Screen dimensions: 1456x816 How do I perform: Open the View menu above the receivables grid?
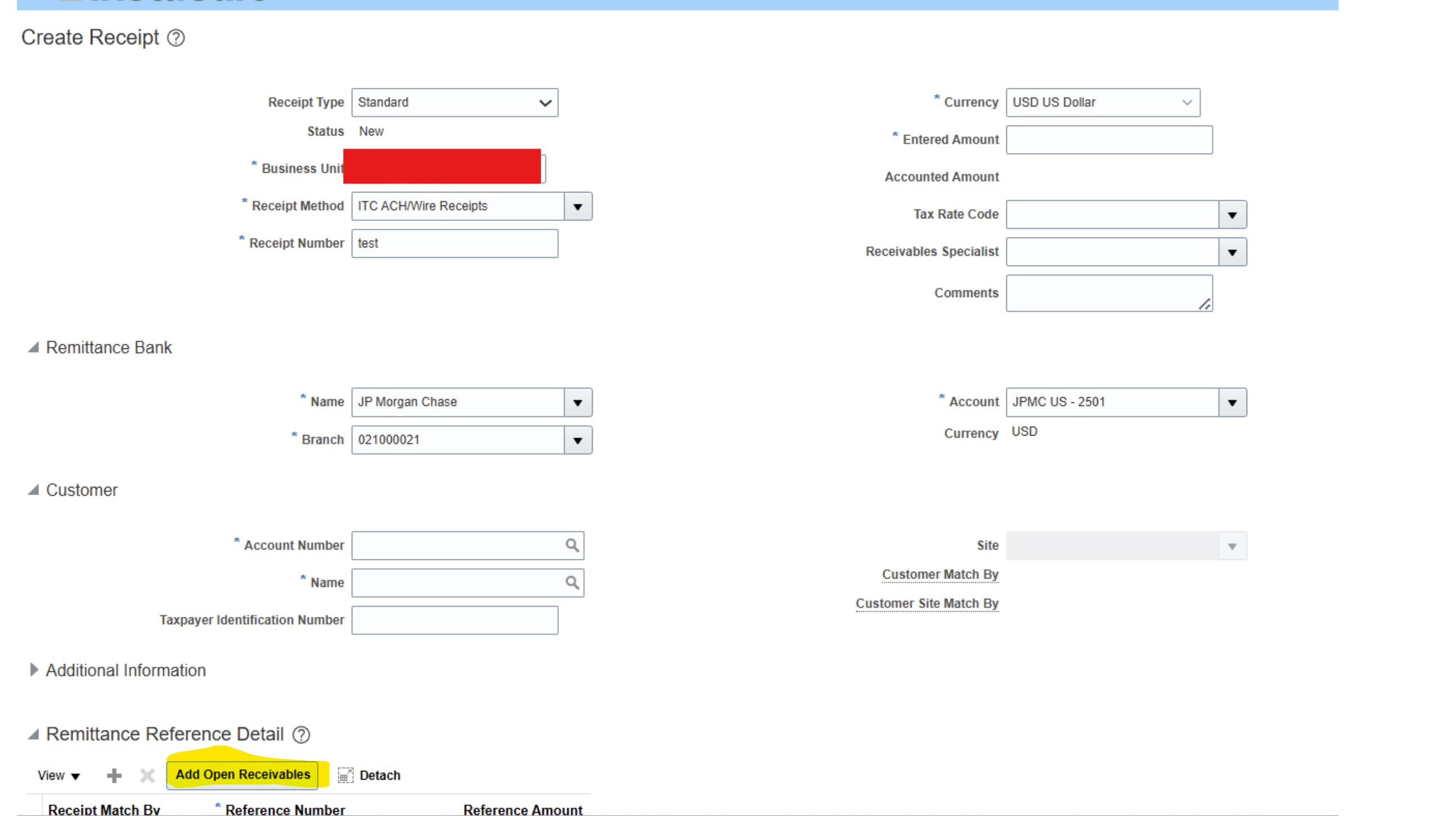coord(58,775)
